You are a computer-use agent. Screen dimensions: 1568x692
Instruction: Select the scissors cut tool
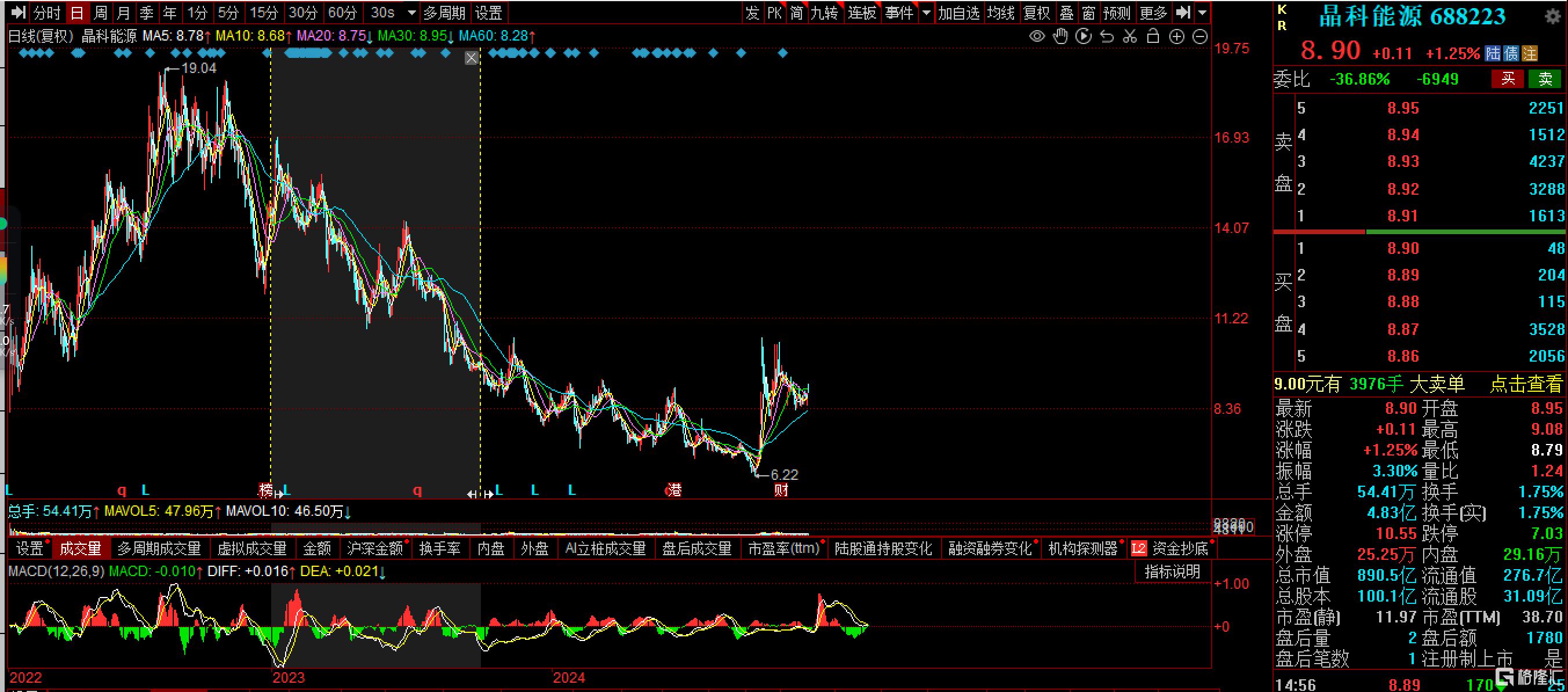pyautogui.click(x=1130, y=37)
